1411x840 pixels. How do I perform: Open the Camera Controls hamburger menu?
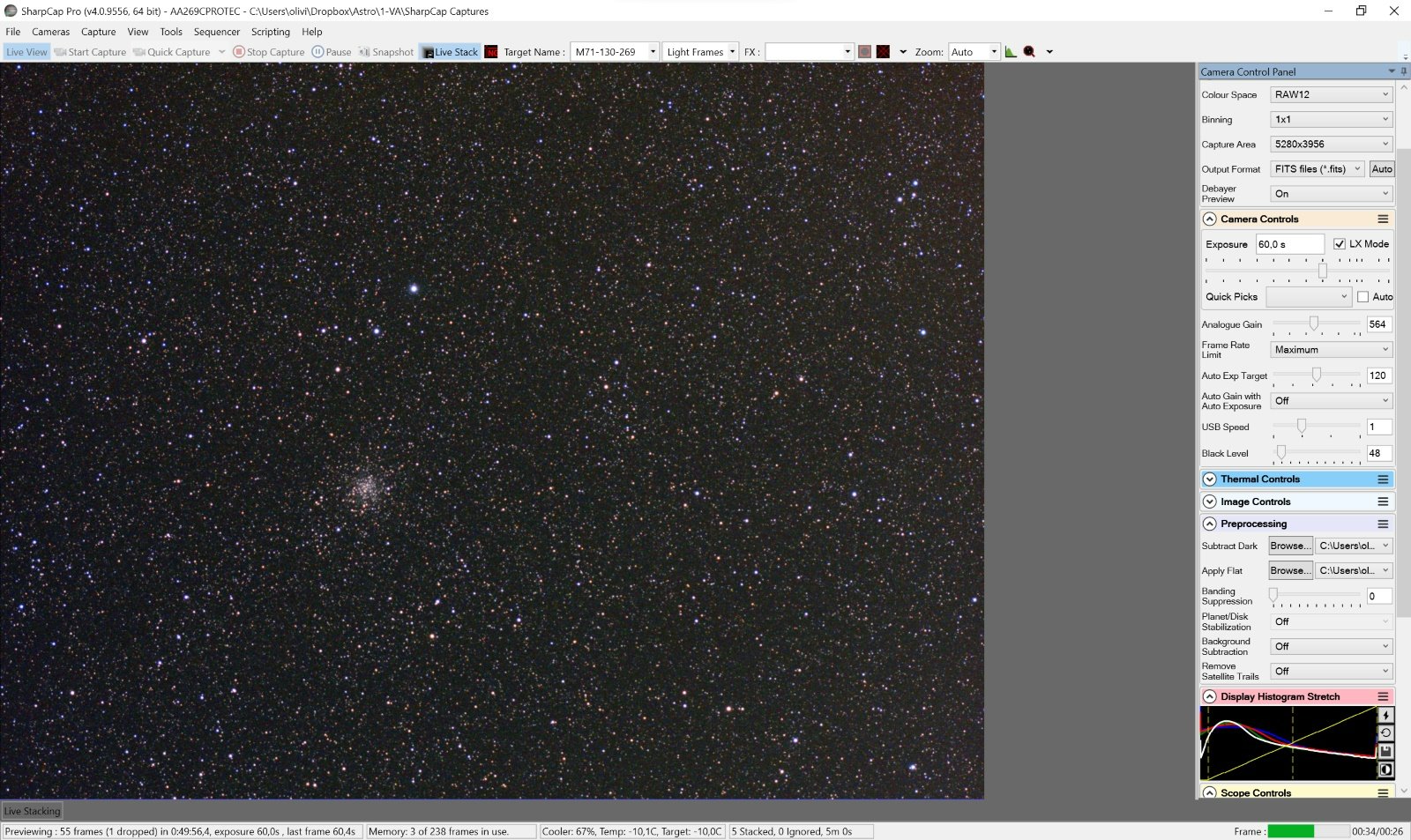pyautogui.click(x=1383, y=219)
